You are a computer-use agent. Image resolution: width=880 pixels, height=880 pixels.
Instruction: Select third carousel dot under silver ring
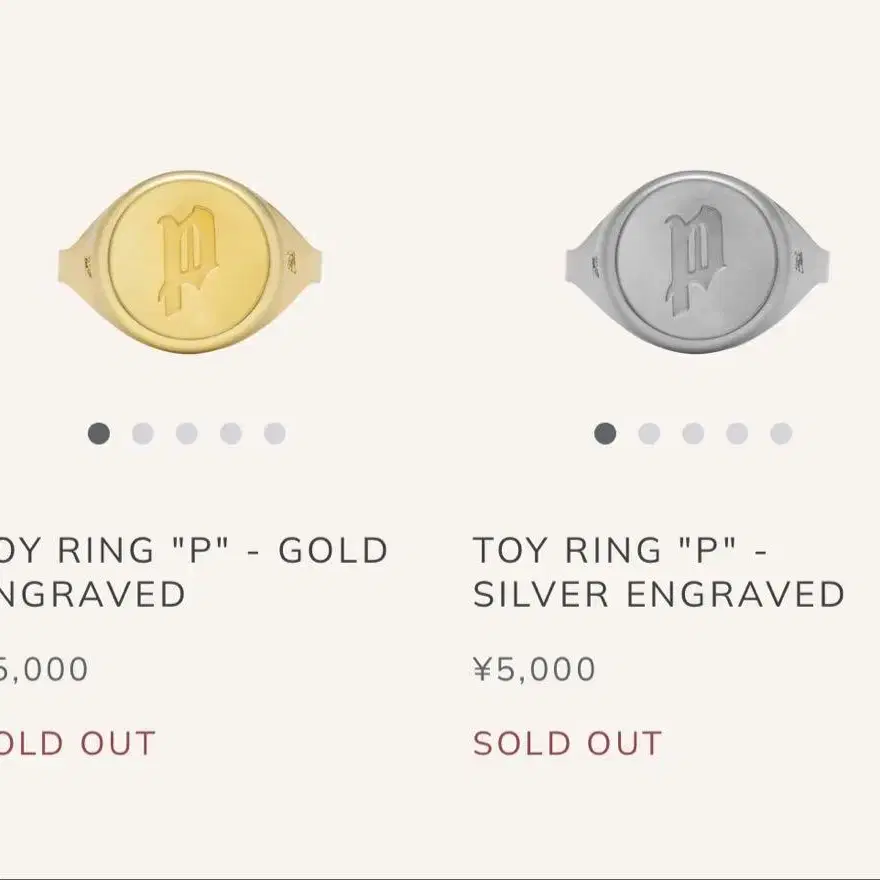[693, 433]
